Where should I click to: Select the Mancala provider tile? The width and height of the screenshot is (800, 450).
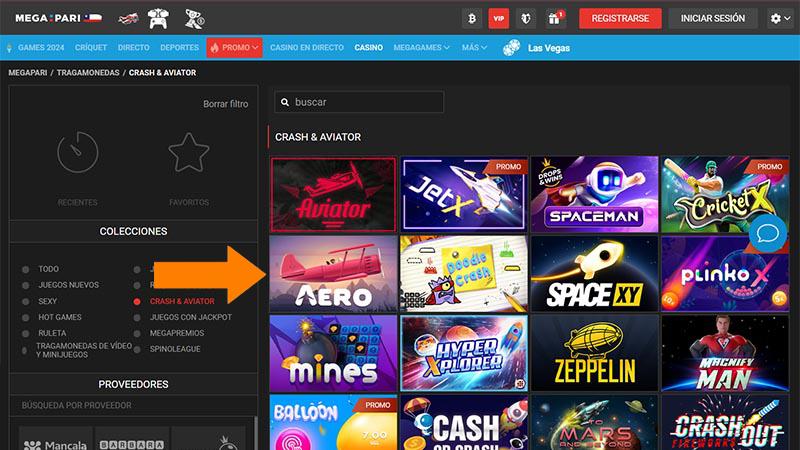pyautogui.click(x=56, y=439)
